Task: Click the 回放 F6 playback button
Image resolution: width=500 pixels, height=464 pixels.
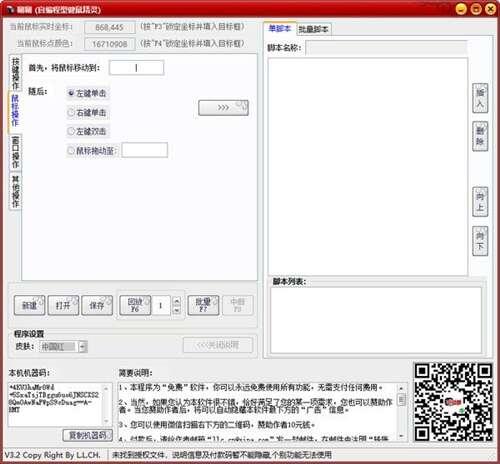Action: coord(135,305)
